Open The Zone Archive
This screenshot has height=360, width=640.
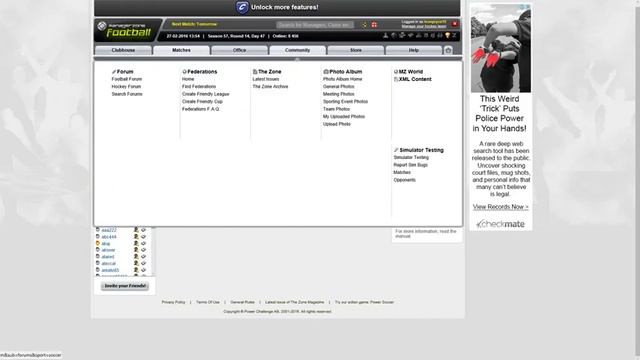(270, 87)
